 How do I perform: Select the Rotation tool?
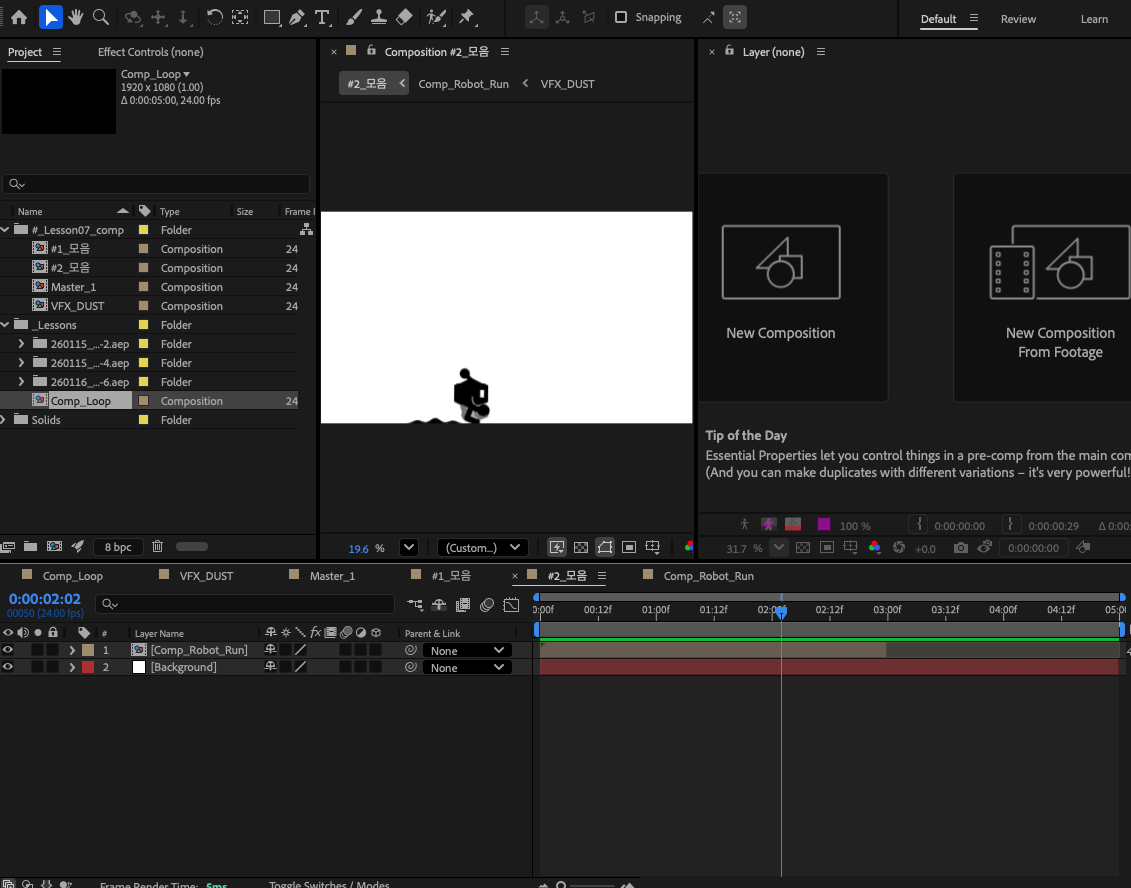214,17
